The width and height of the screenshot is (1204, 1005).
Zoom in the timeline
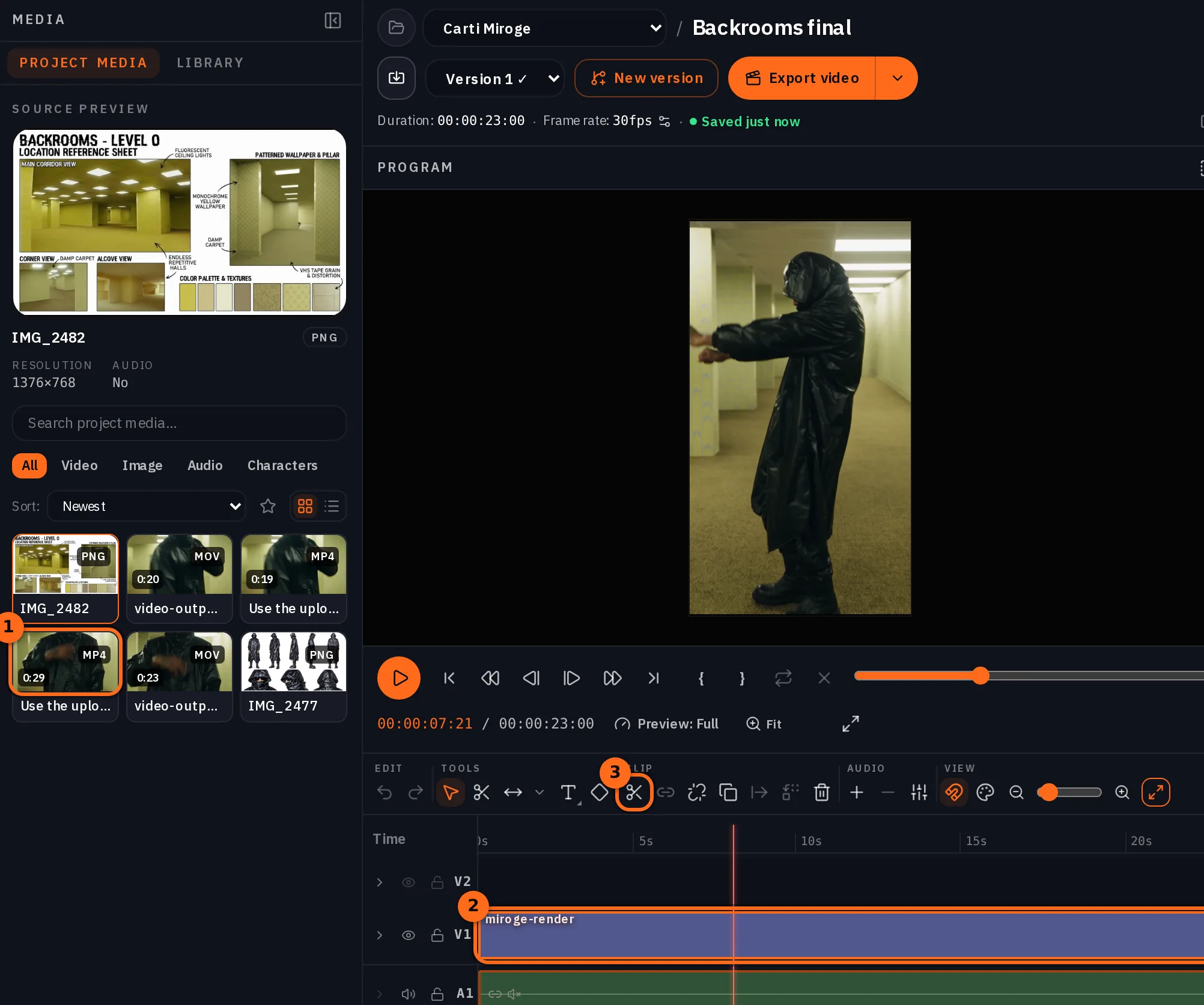(x=1122, y=792)
